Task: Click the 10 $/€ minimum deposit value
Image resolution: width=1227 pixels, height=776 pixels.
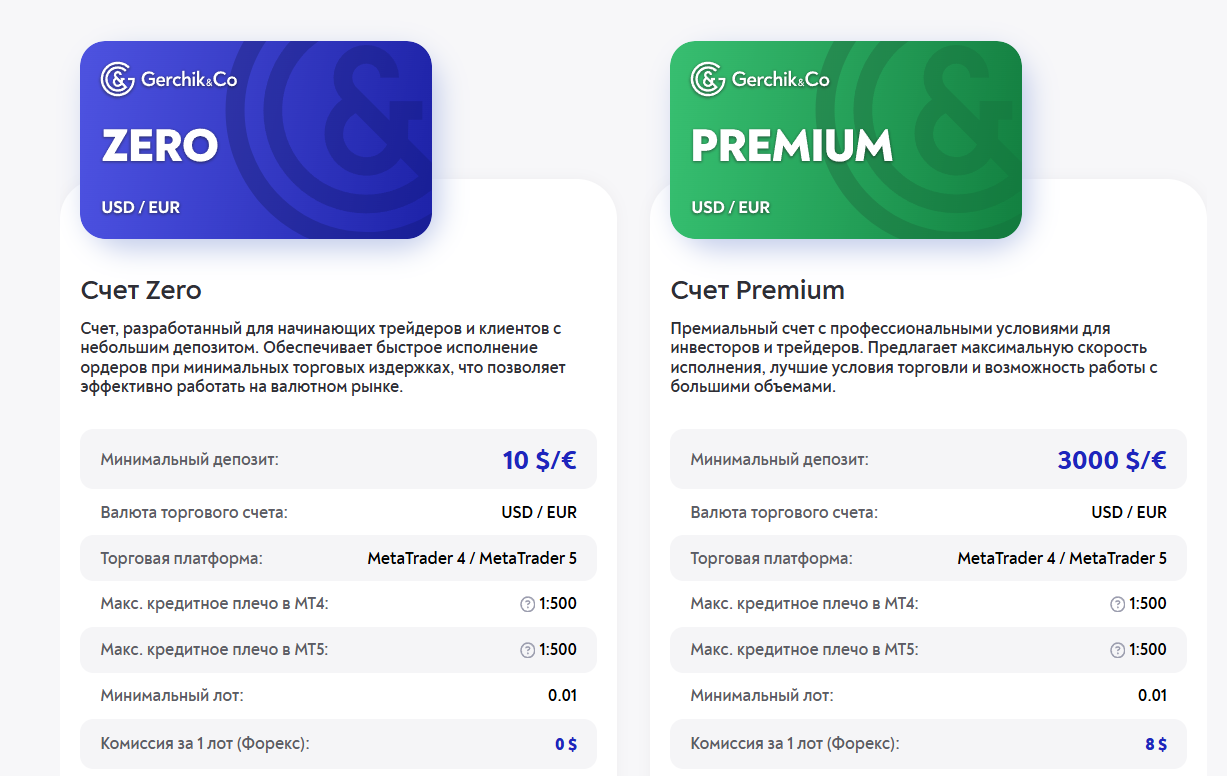Action: point(539,460)
